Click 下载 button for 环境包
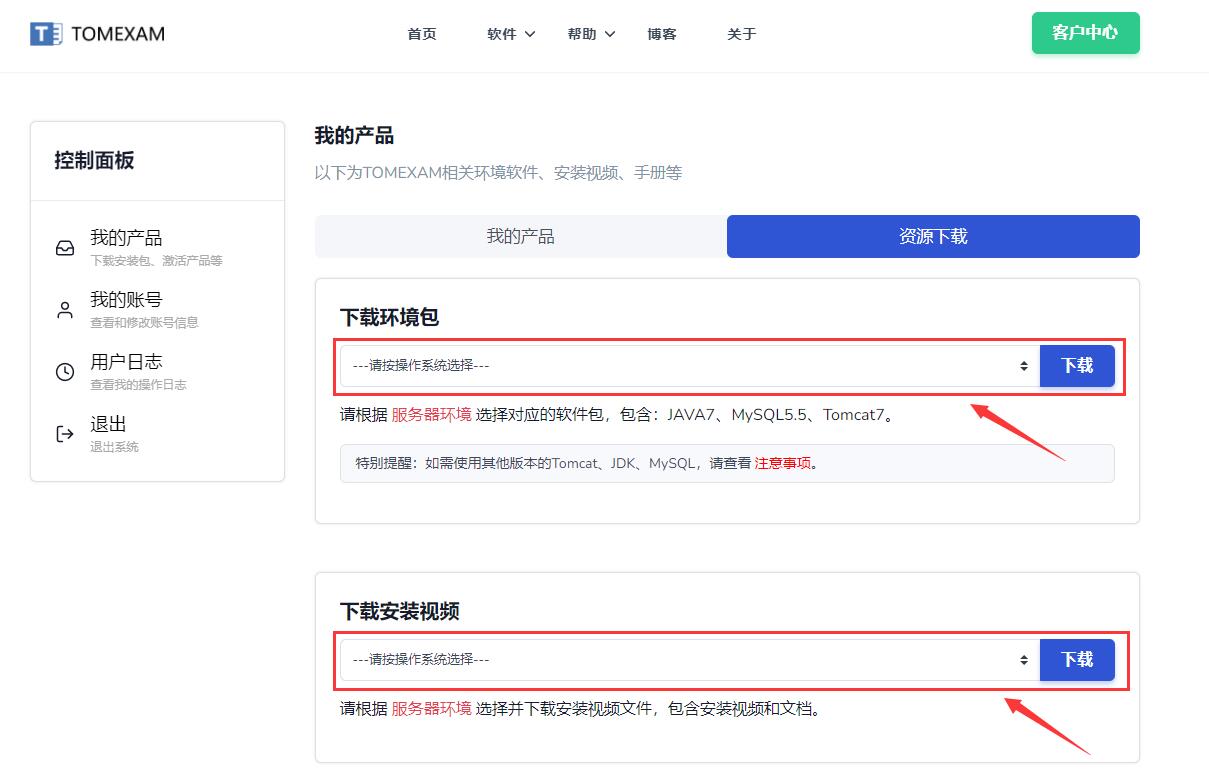 click(x=1077, y=366)
